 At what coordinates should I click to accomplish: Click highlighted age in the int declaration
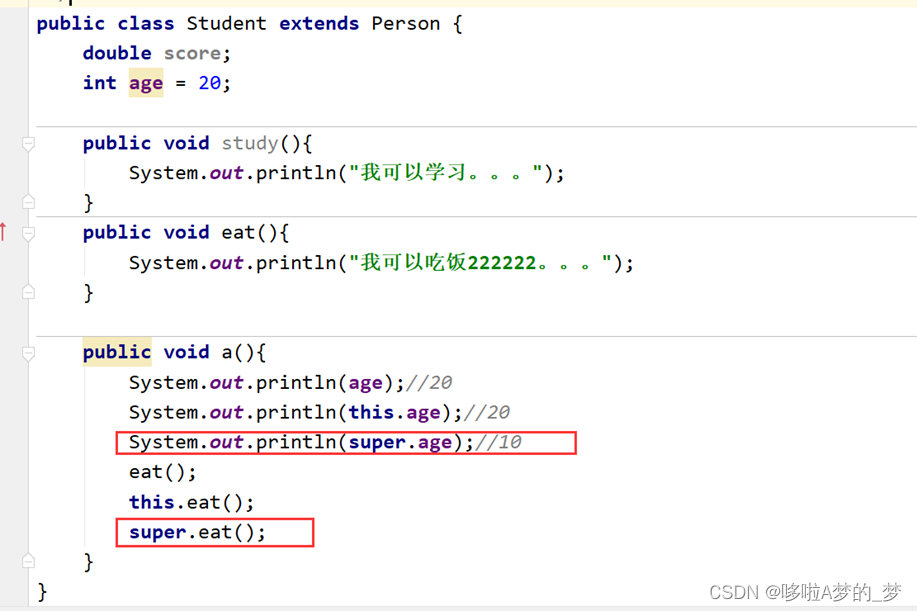[146, 83]
